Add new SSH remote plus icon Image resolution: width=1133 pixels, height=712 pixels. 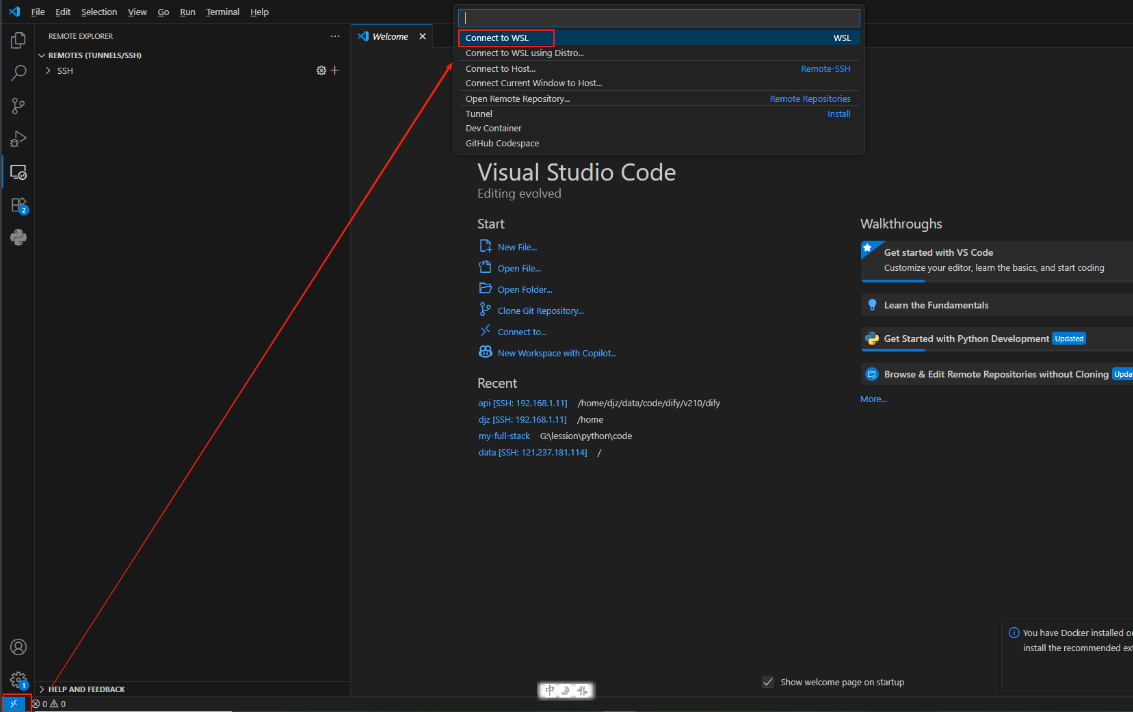pyautogui.click(x=335, y=70)
